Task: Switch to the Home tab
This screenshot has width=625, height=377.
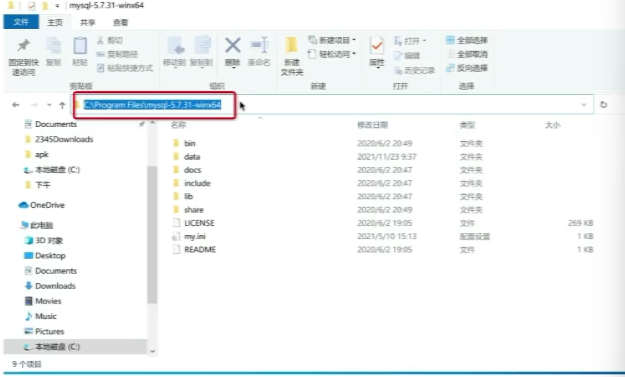Action: [x=55, y=22]
